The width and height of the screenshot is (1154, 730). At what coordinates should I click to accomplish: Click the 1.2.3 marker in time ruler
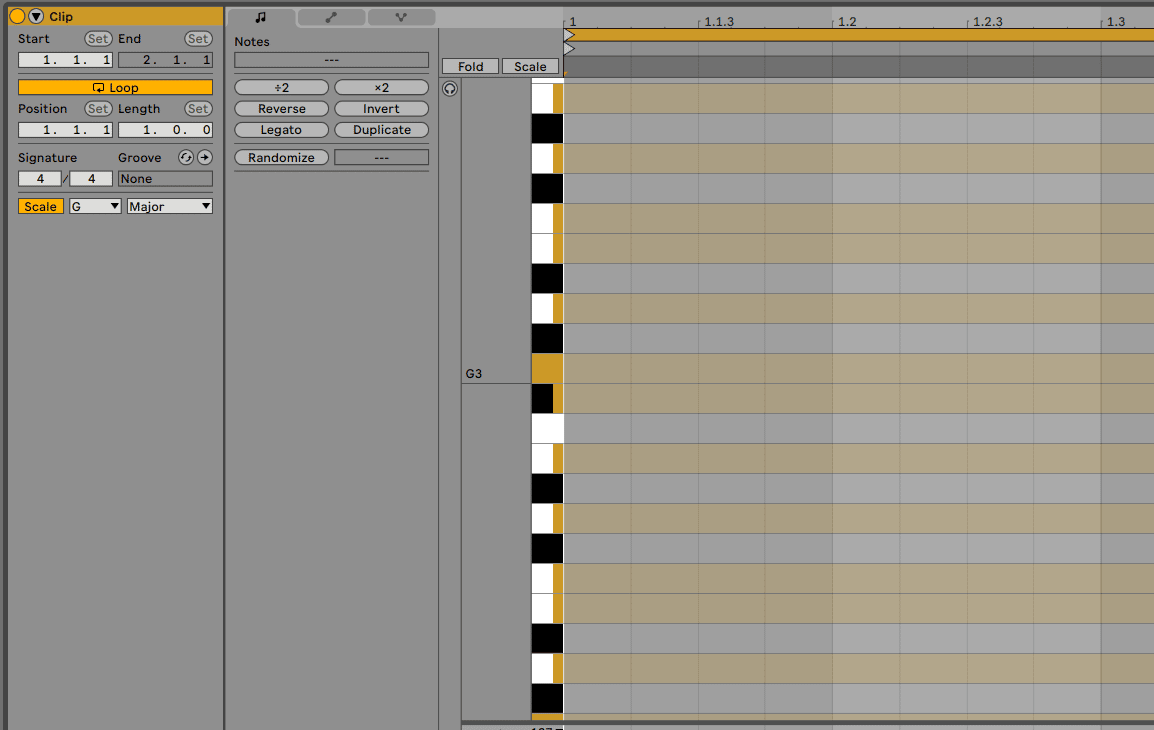pyautogui.click(x=988, y=21)
